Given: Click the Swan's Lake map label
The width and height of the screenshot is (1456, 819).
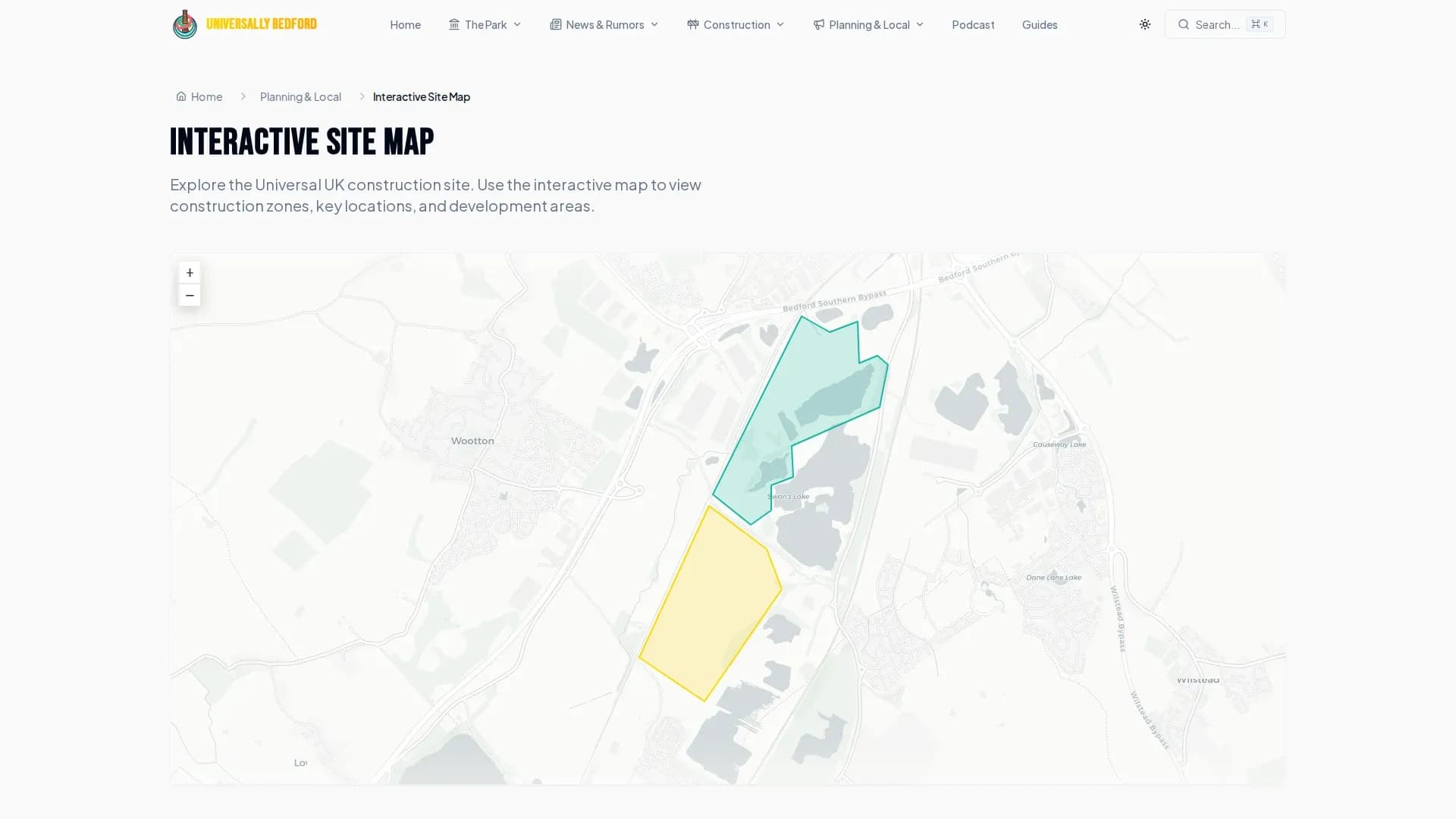Looking at the screenshot, I should pos(789,497).
